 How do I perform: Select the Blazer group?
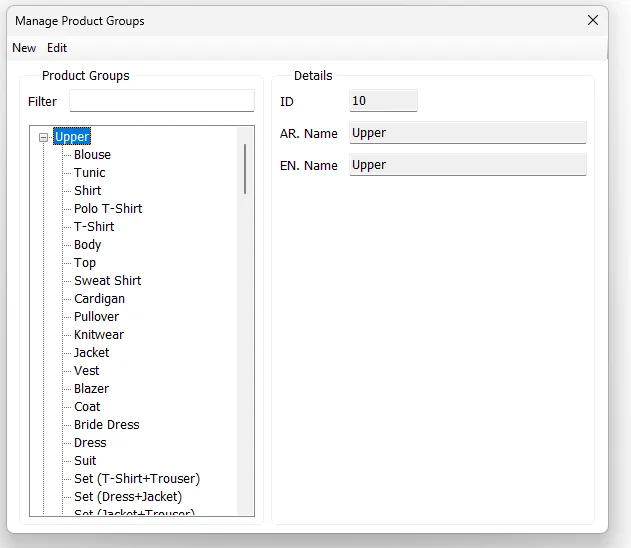pos(91,389)
